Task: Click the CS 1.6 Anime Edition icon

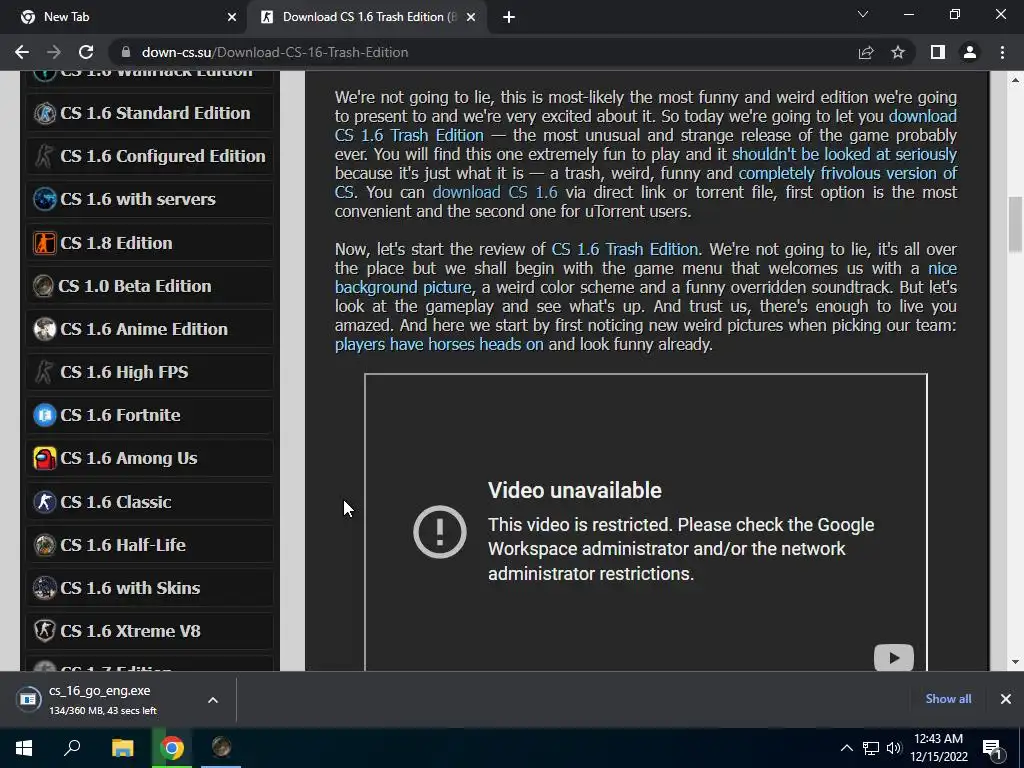Action: click(44, 329)
